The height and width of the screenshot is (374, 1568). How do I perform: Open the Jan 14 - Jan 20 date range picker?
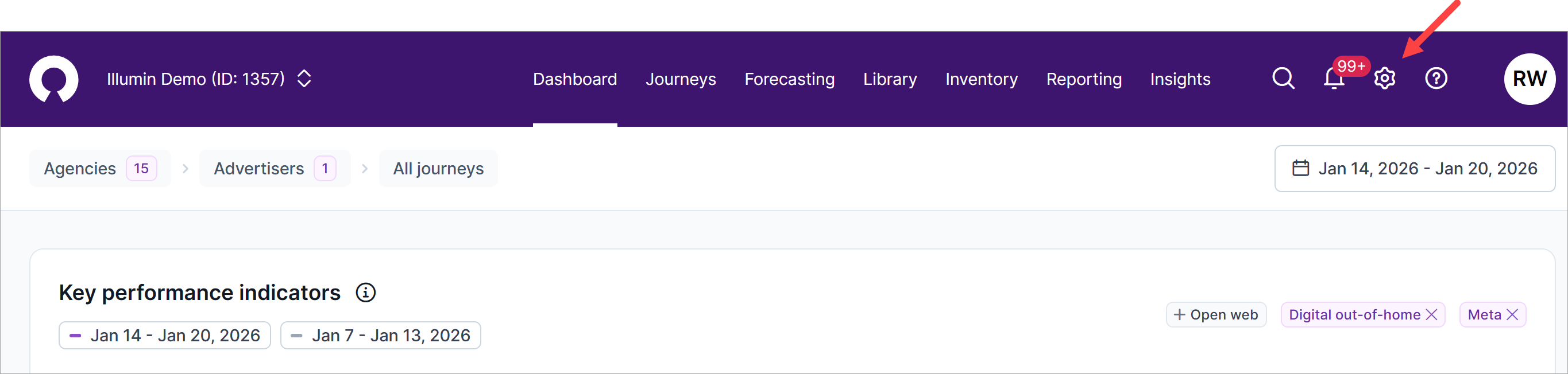pos(1415,169)
